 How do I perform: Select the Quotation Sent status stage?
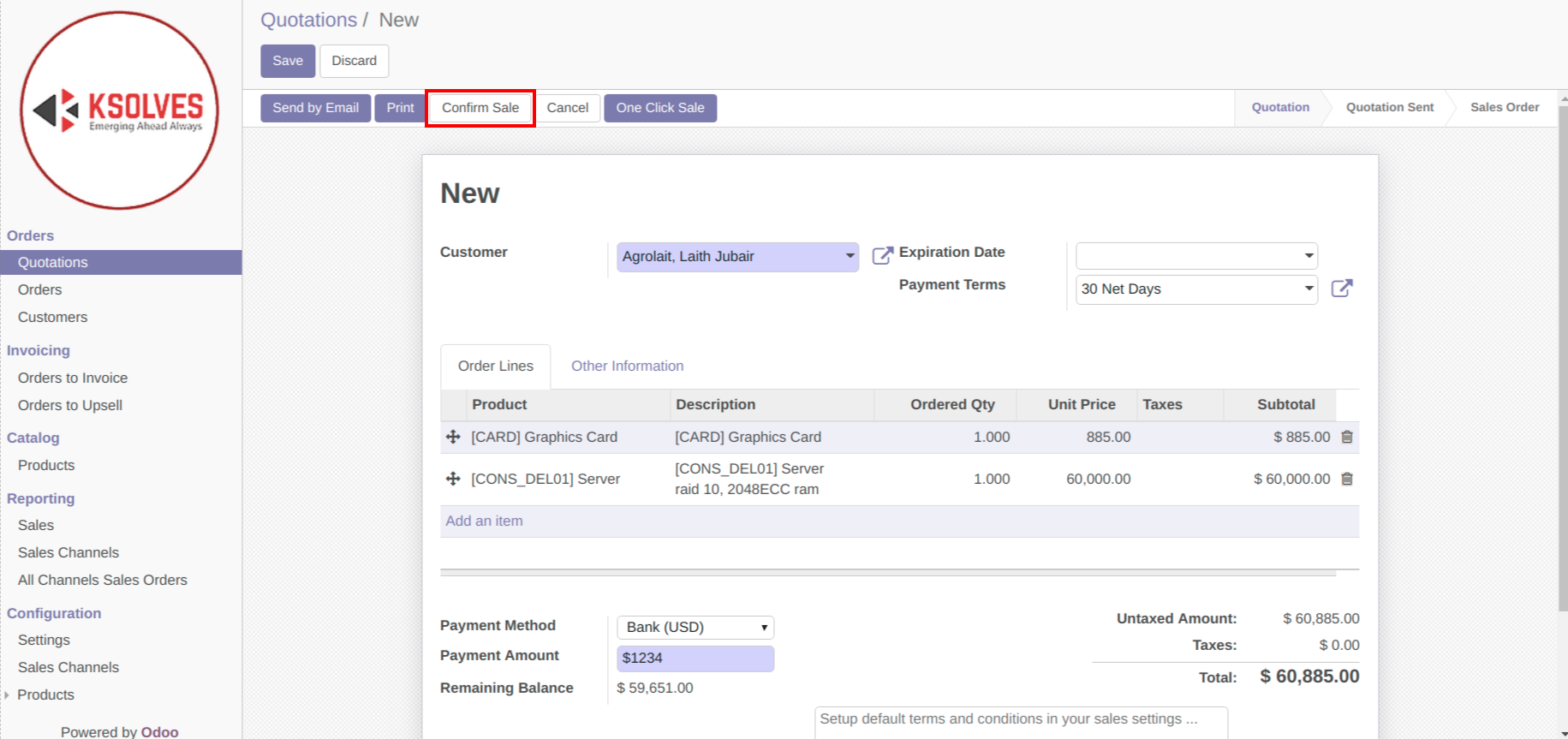pos(1389,107)
